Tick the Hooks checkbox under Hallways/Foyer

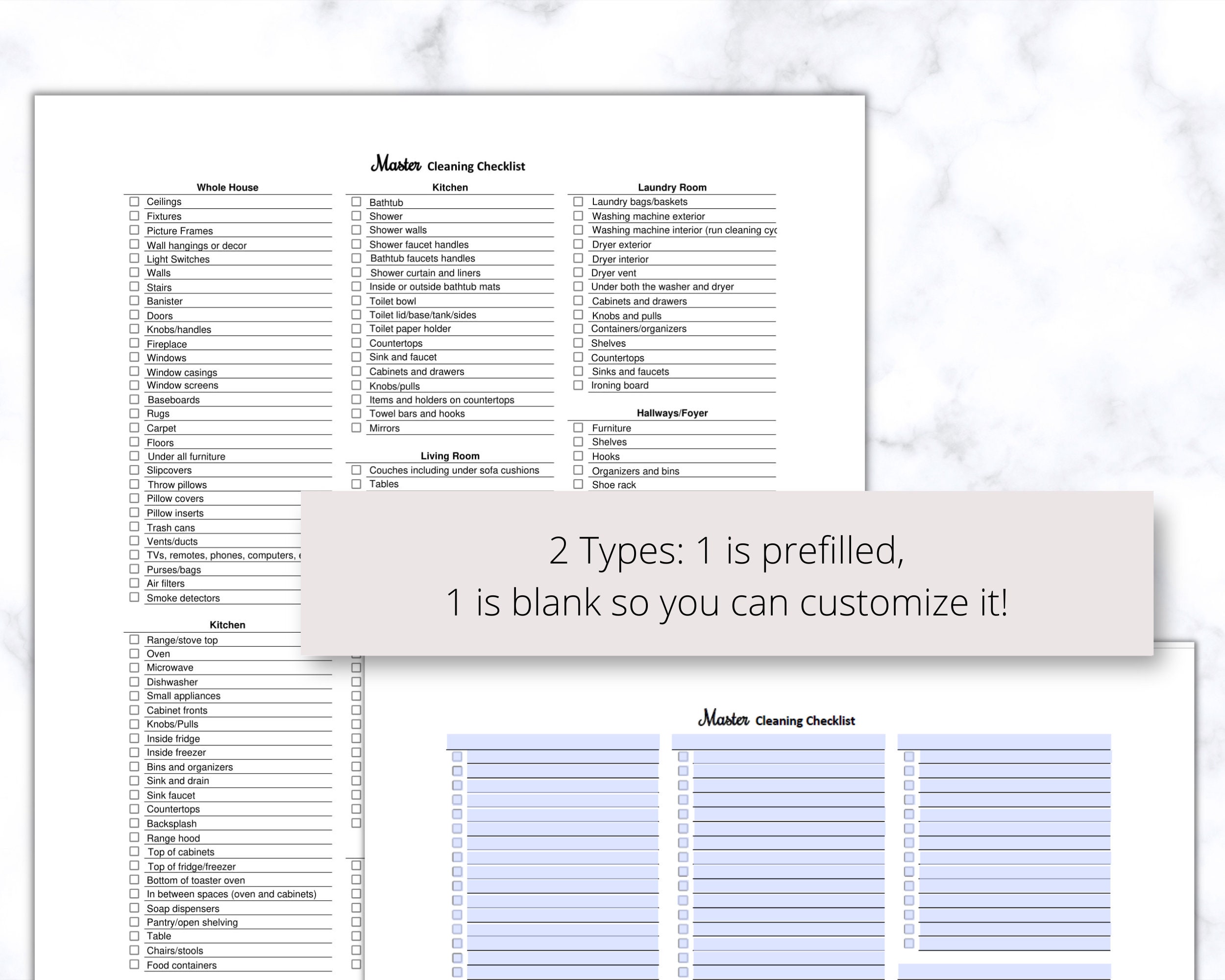point(578,456)
